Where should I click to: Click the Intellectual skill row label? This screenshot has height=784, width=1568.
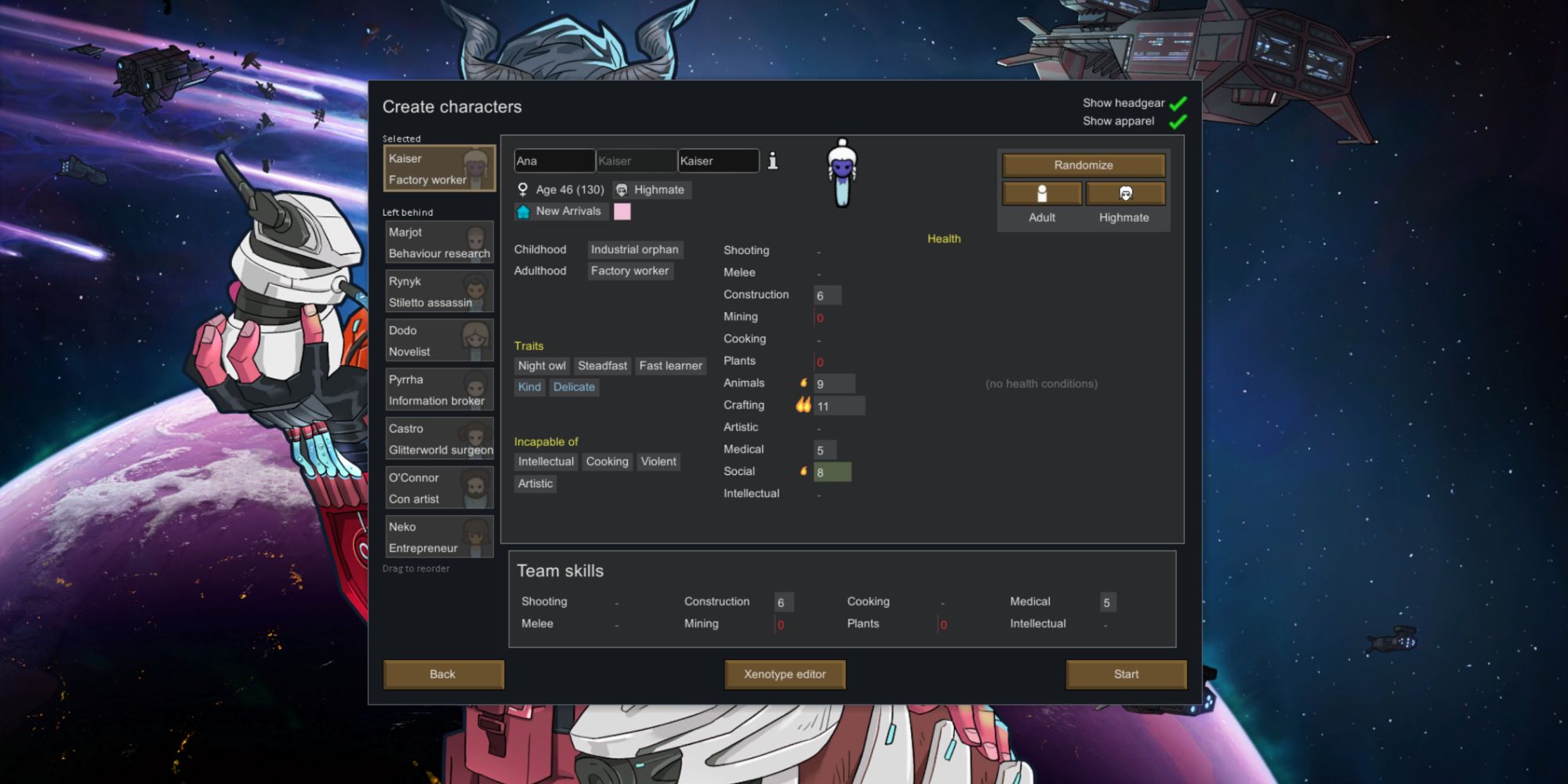point(751,493)
